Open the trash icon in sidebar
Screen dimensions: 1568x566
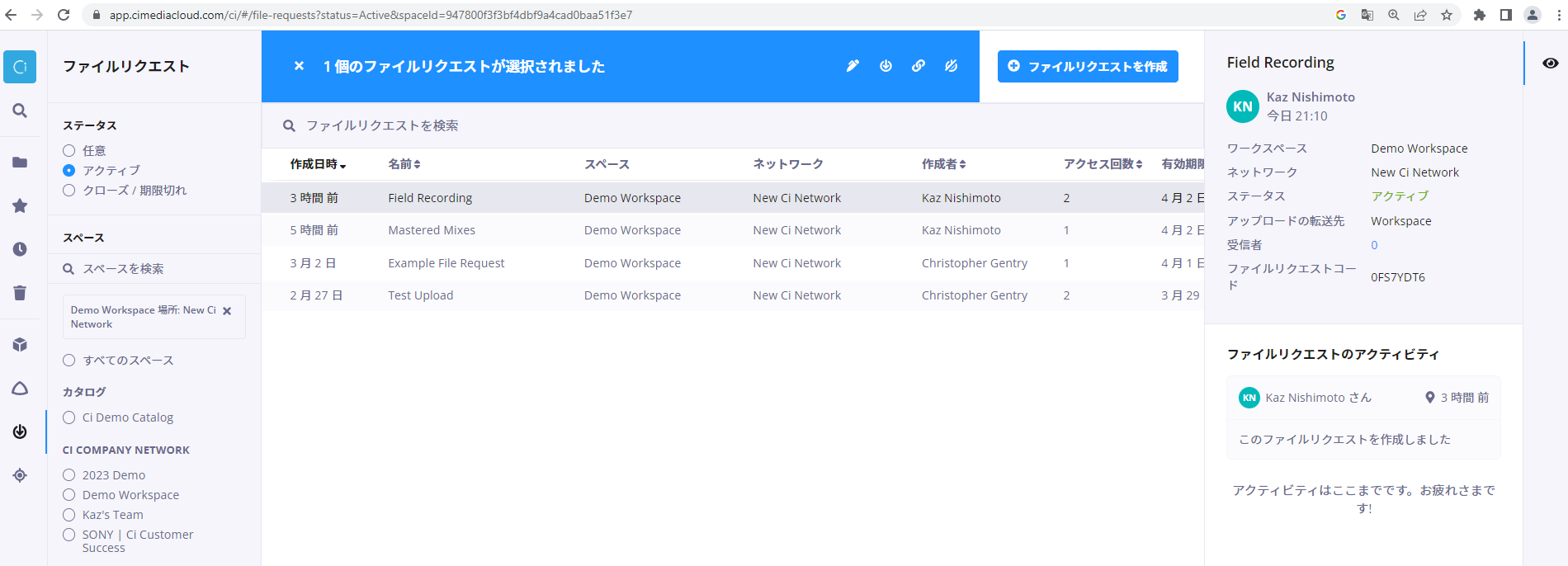tap(20, 293)
